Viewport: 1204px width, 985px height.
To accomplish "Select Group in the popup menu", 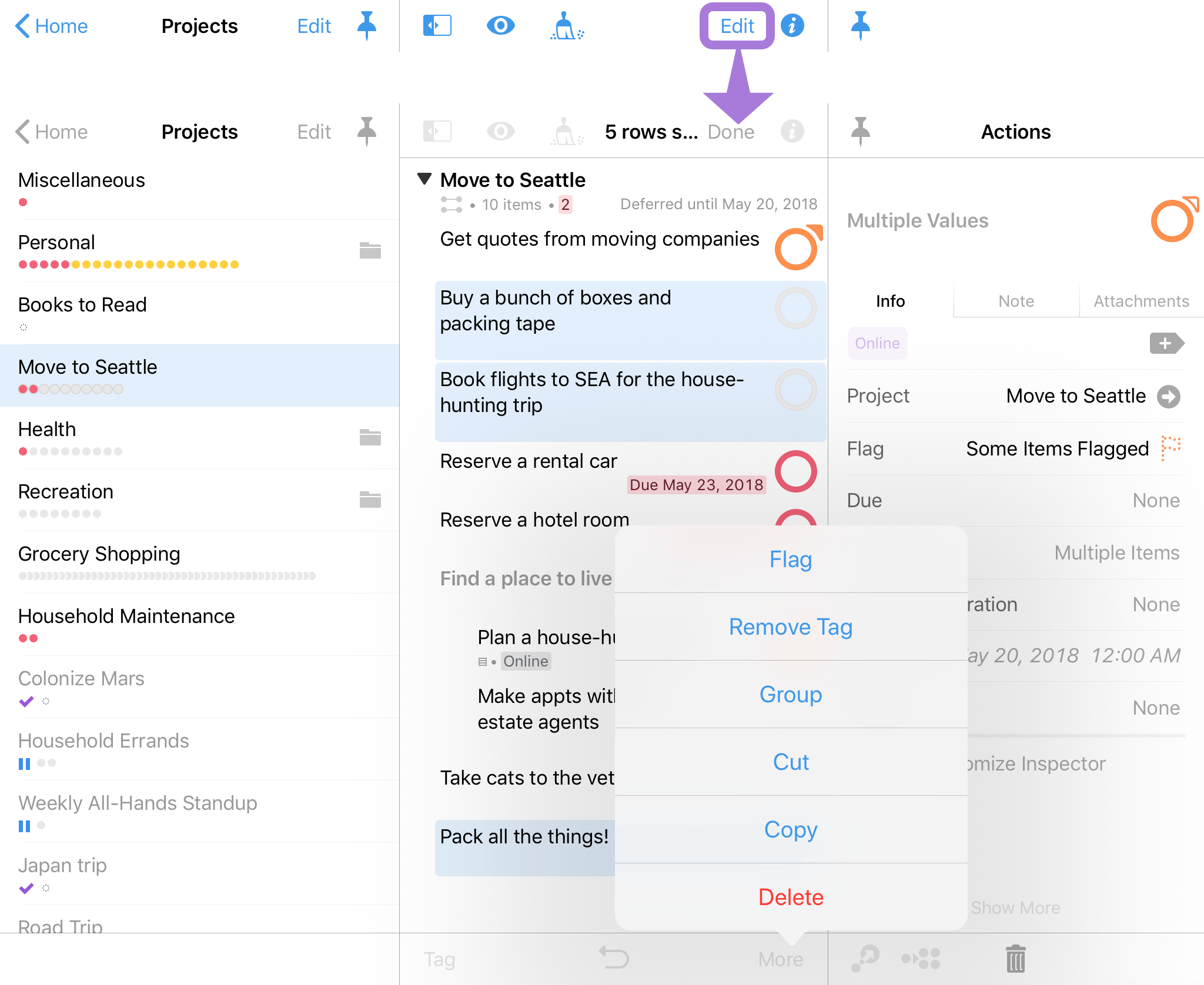I will point(791,695).
